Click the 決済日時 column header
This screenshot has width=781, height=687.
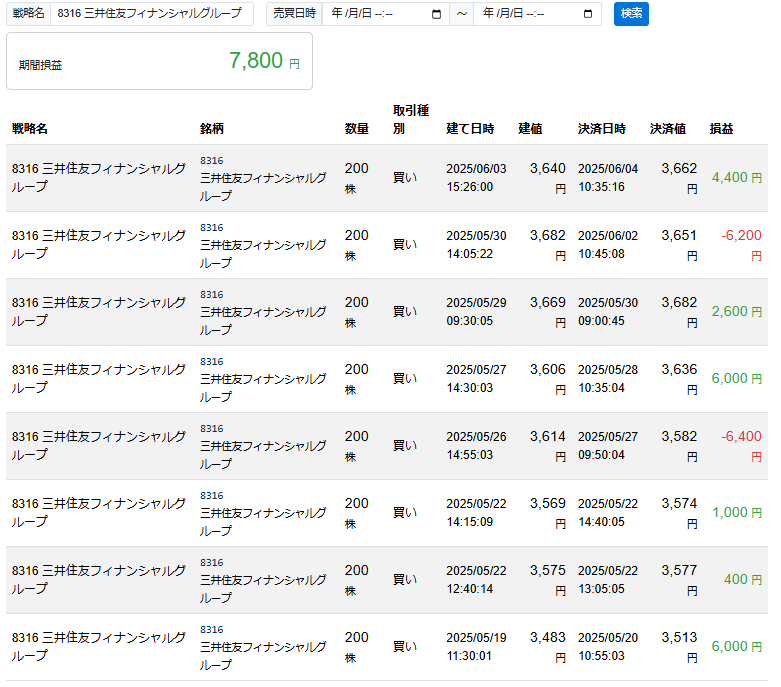(602, 129)
